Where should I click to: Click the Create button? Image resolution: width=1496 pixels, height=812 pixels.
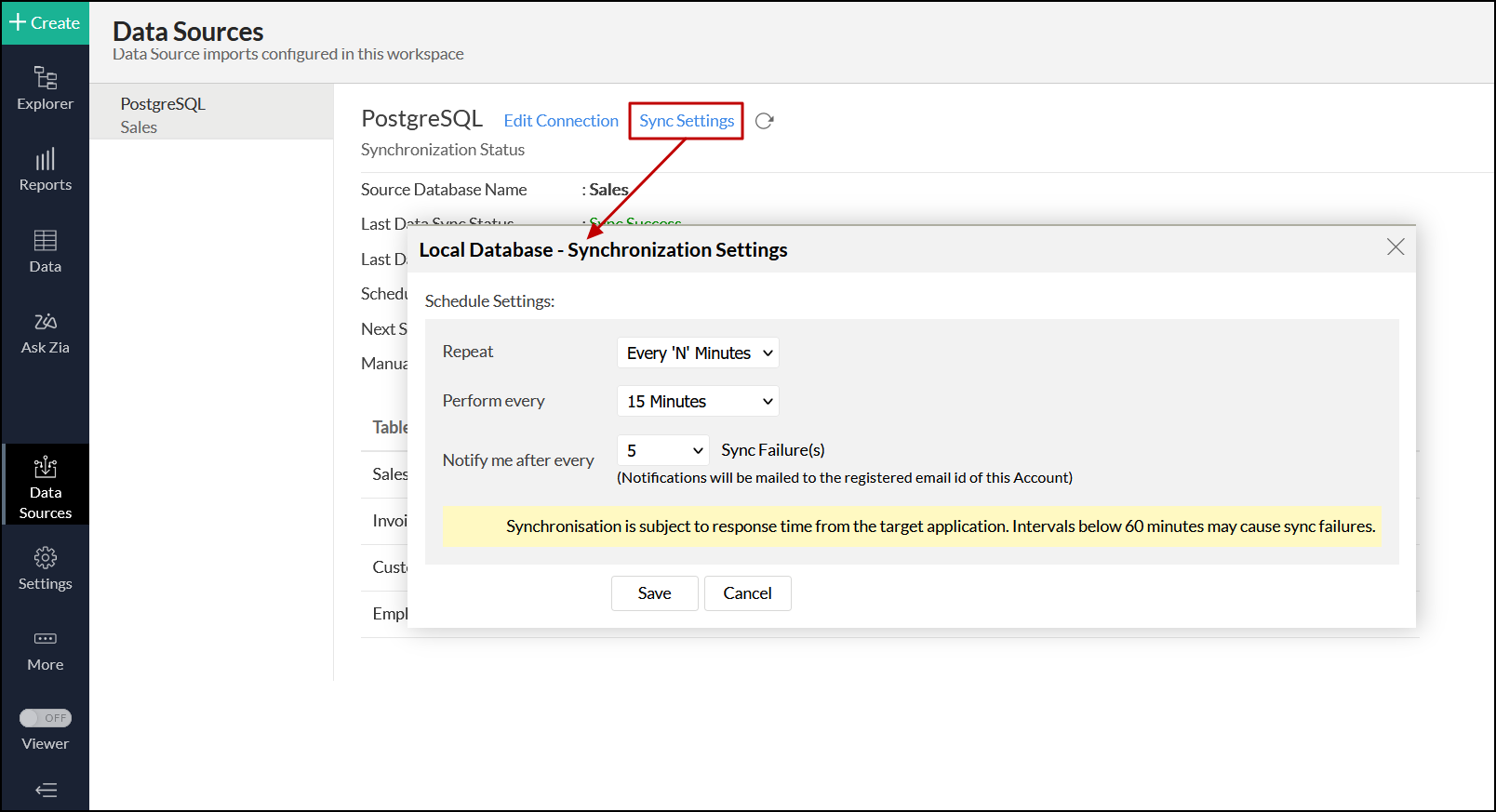click(45, 22)
